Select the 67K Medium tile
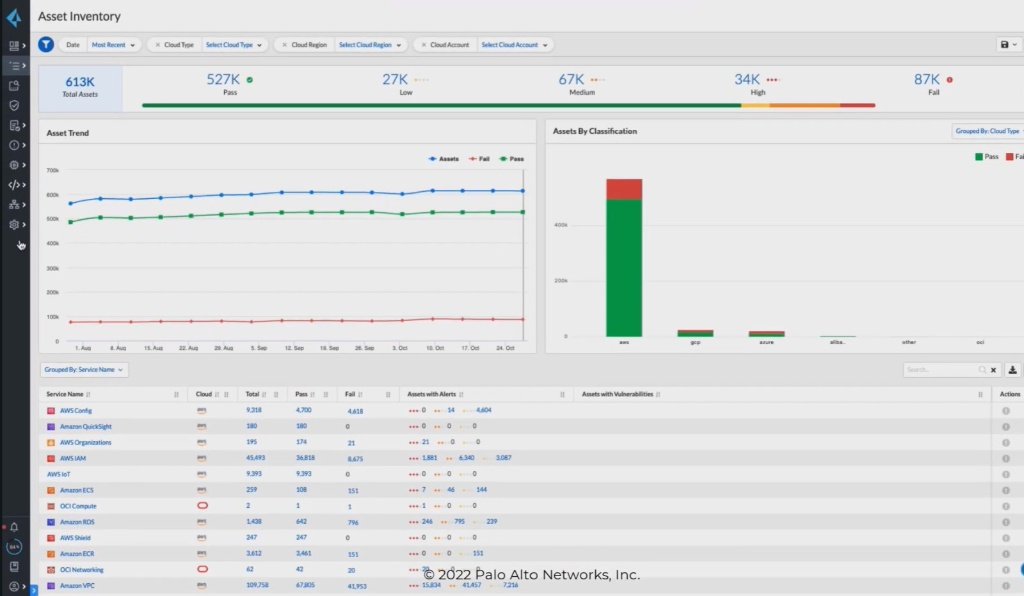1024x596 pixels. [581, 84]
